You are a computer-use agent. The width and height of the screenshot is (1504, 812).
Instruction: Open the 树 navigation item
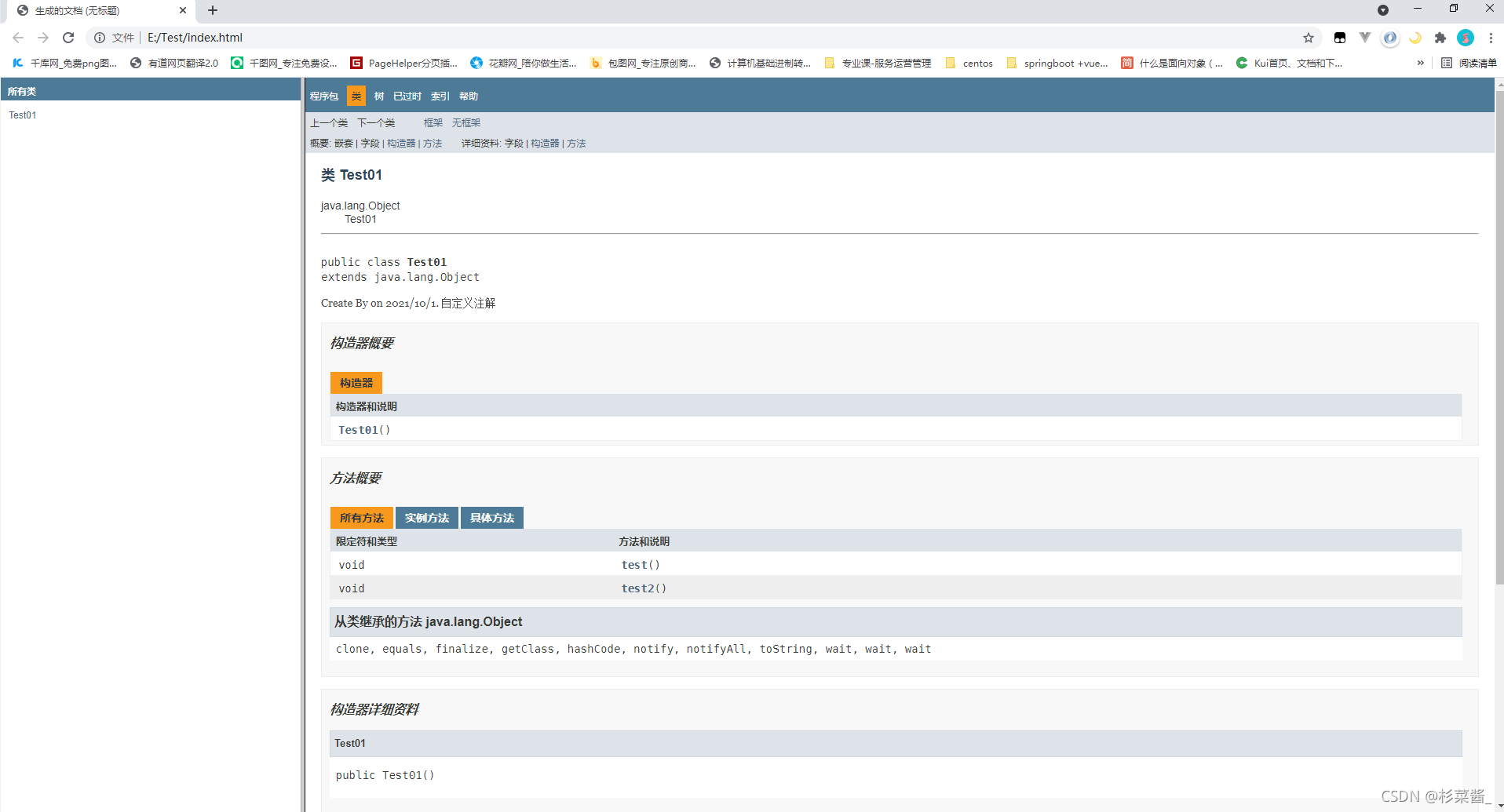379,96
